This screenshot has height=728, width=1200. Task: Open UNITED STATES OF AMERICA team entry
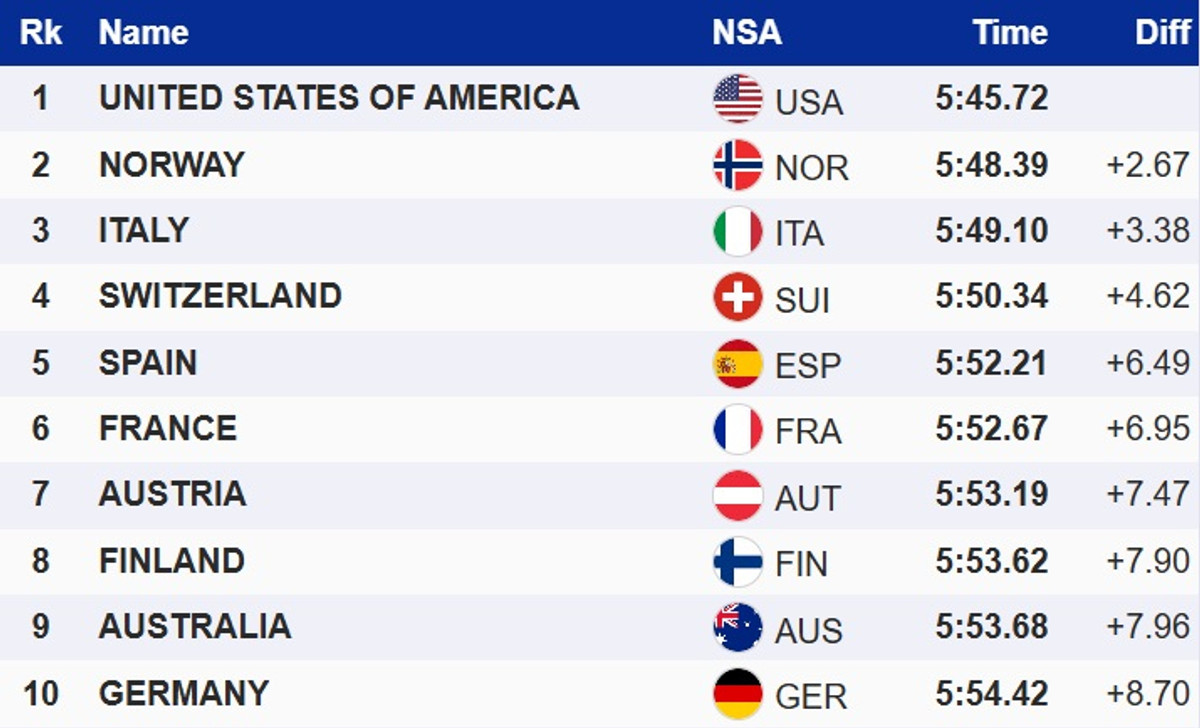click(x=339, y=98)
